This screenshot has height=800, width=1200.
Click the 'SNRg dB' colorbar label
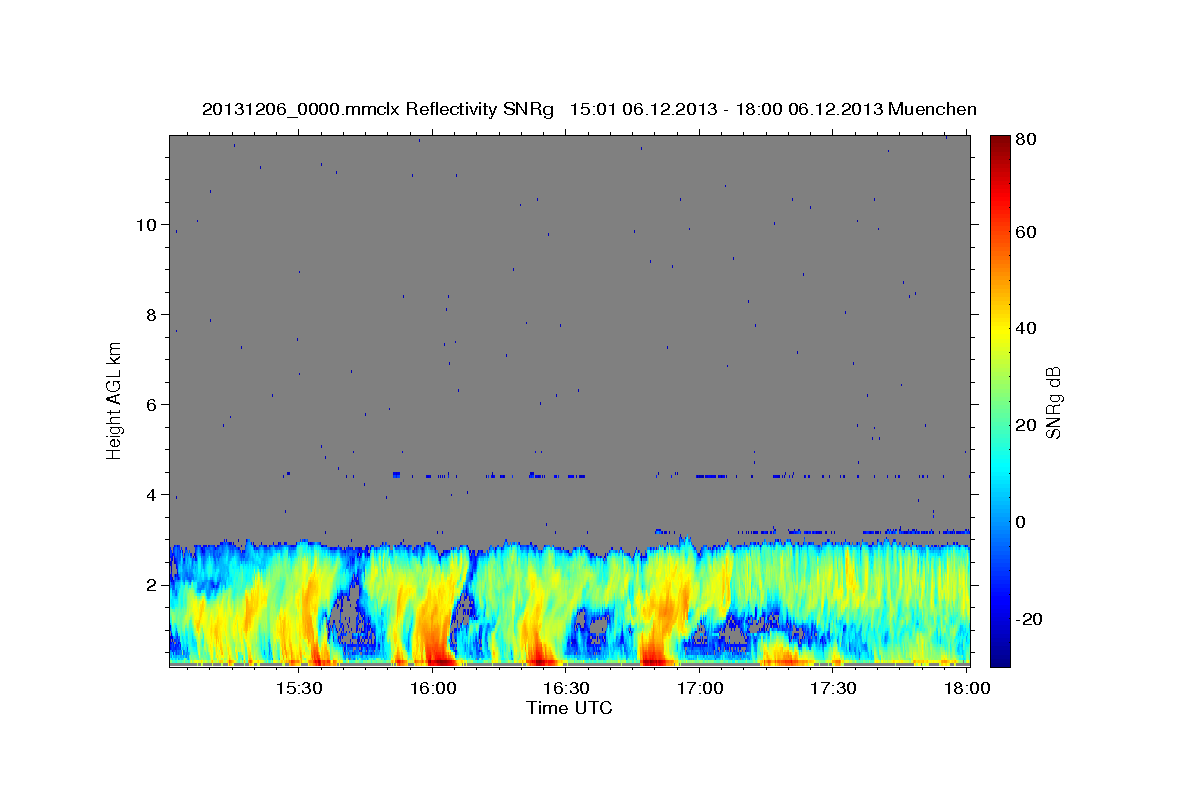click(x=1053, y=402)
